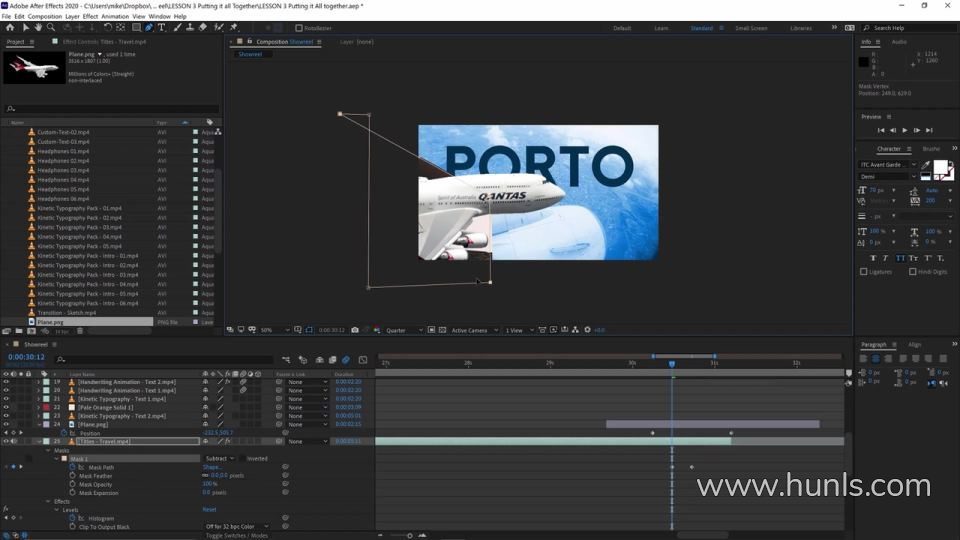Viewport: 960px width, 540px height.
Task: Click the Home icon in the toolbar
Action: coord(11,28)
